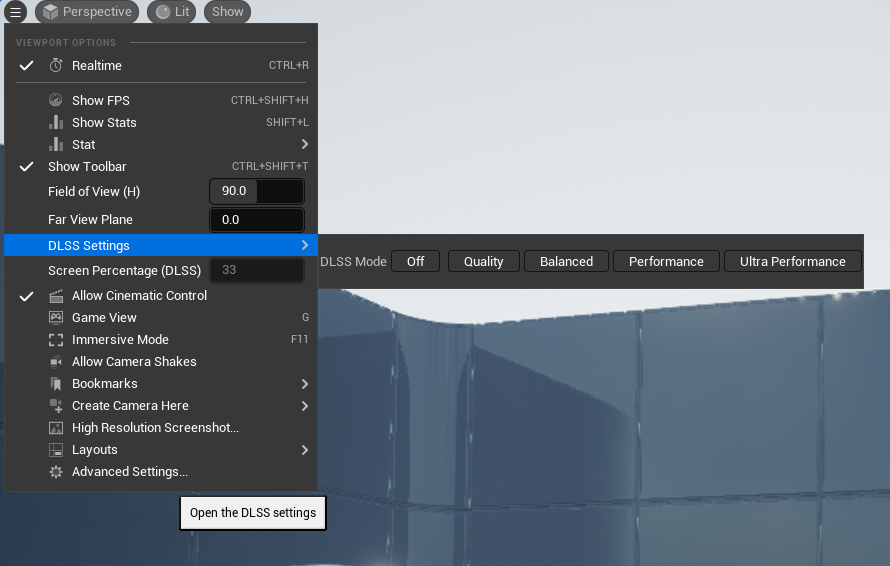Click the F11 shortcut text
Screen dimensions: 890x566
(300, 339)
